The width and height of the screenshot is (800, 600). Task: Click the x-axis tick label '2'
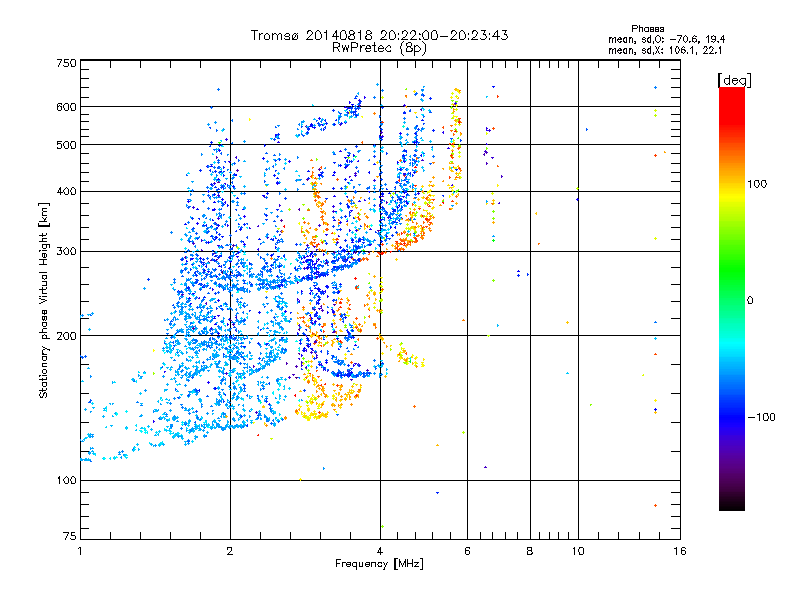(230, 551)
